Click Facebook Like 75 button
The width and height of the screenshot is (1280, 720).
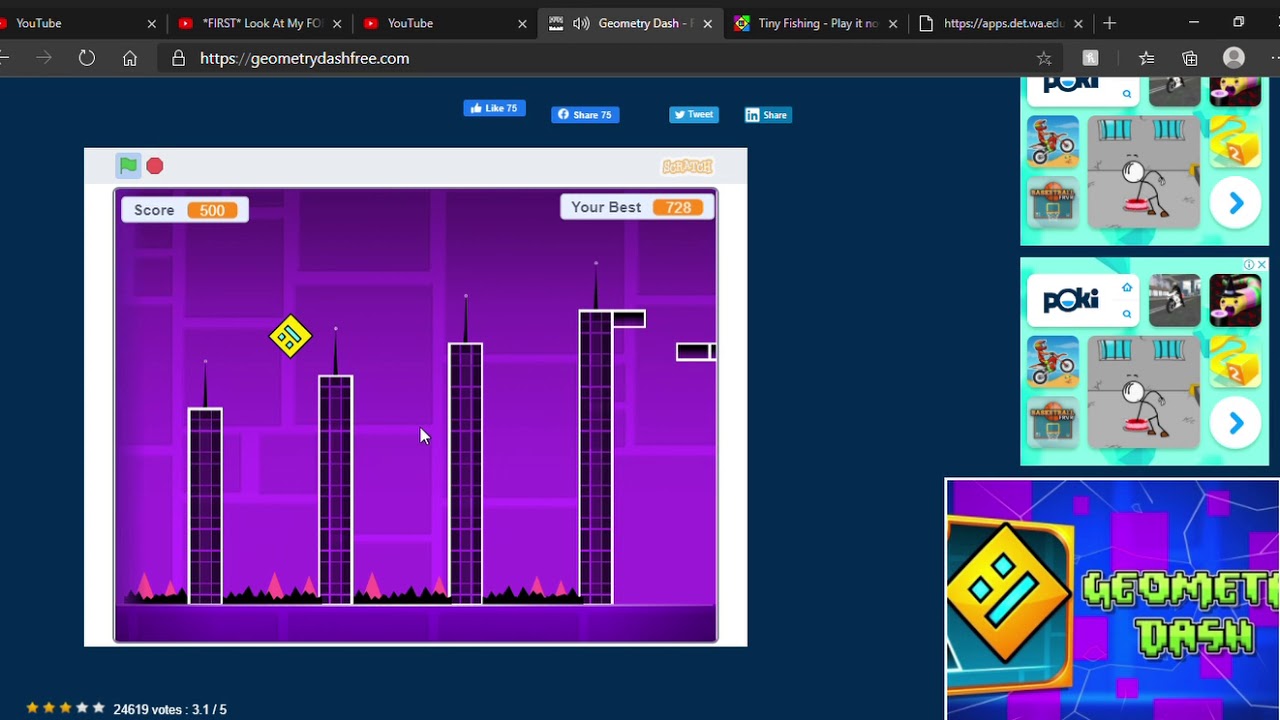point(494,108)
